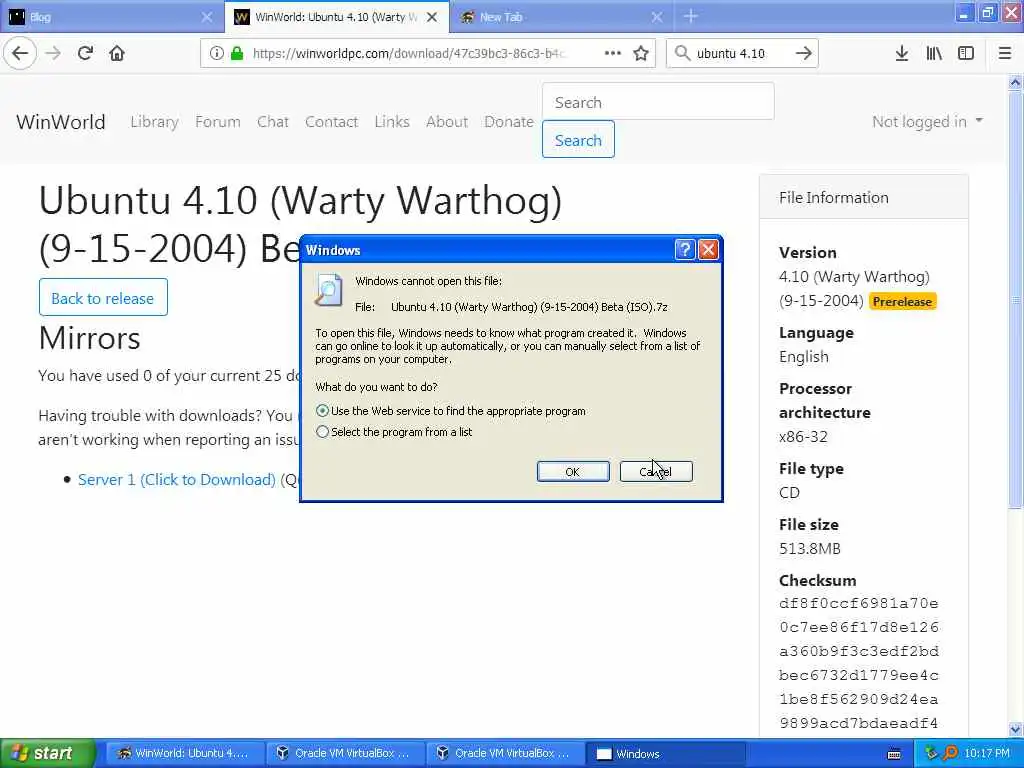Switch to first Oracle VM VirtualBox taskbar button
Image resolution: width=1024 pixels, height=768 pixels.
pyautogui.click(x=345, y=753)
